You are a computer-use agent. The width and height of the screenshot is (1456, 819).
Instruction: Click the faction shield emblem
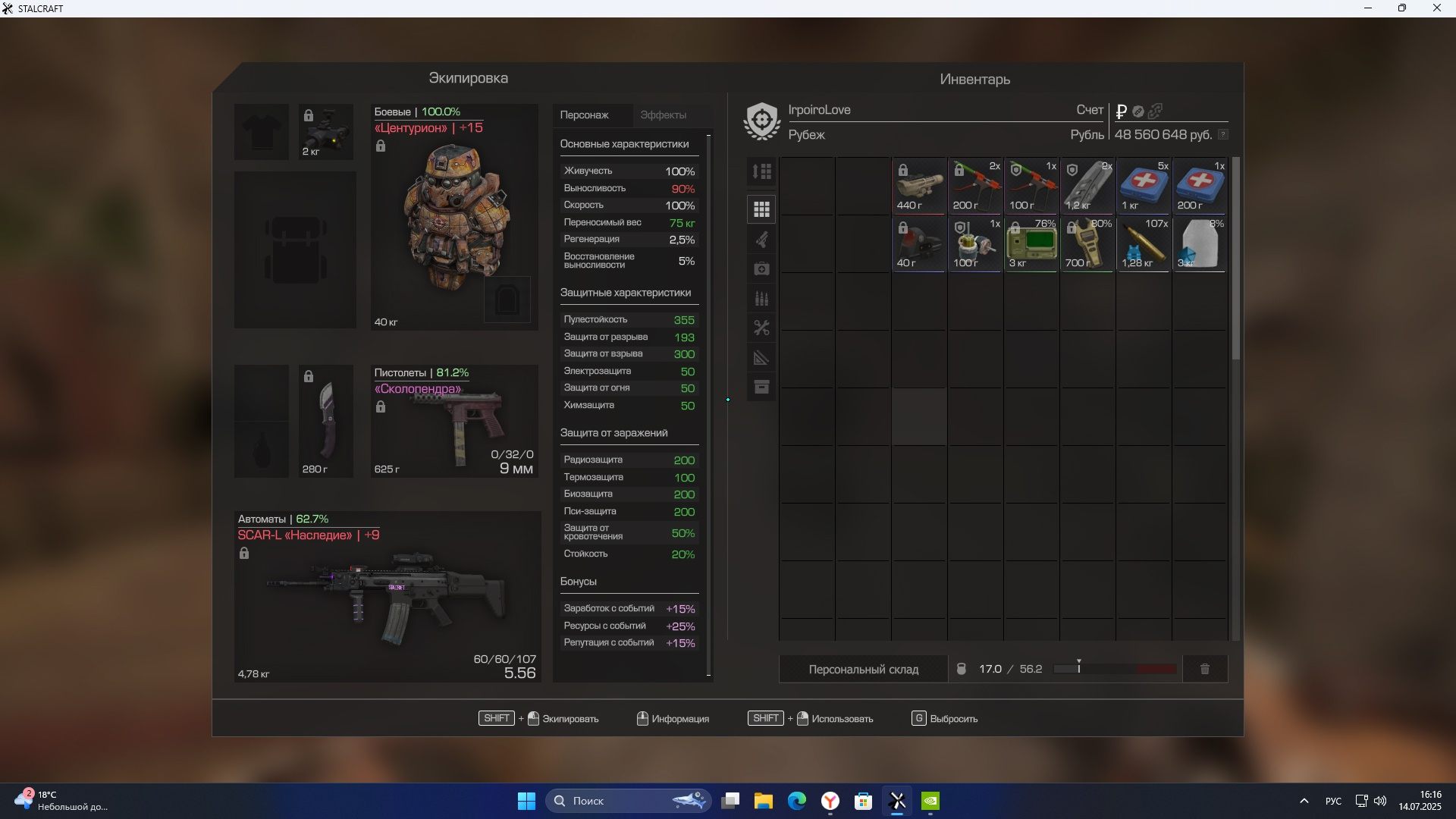[x=762, y=121]
